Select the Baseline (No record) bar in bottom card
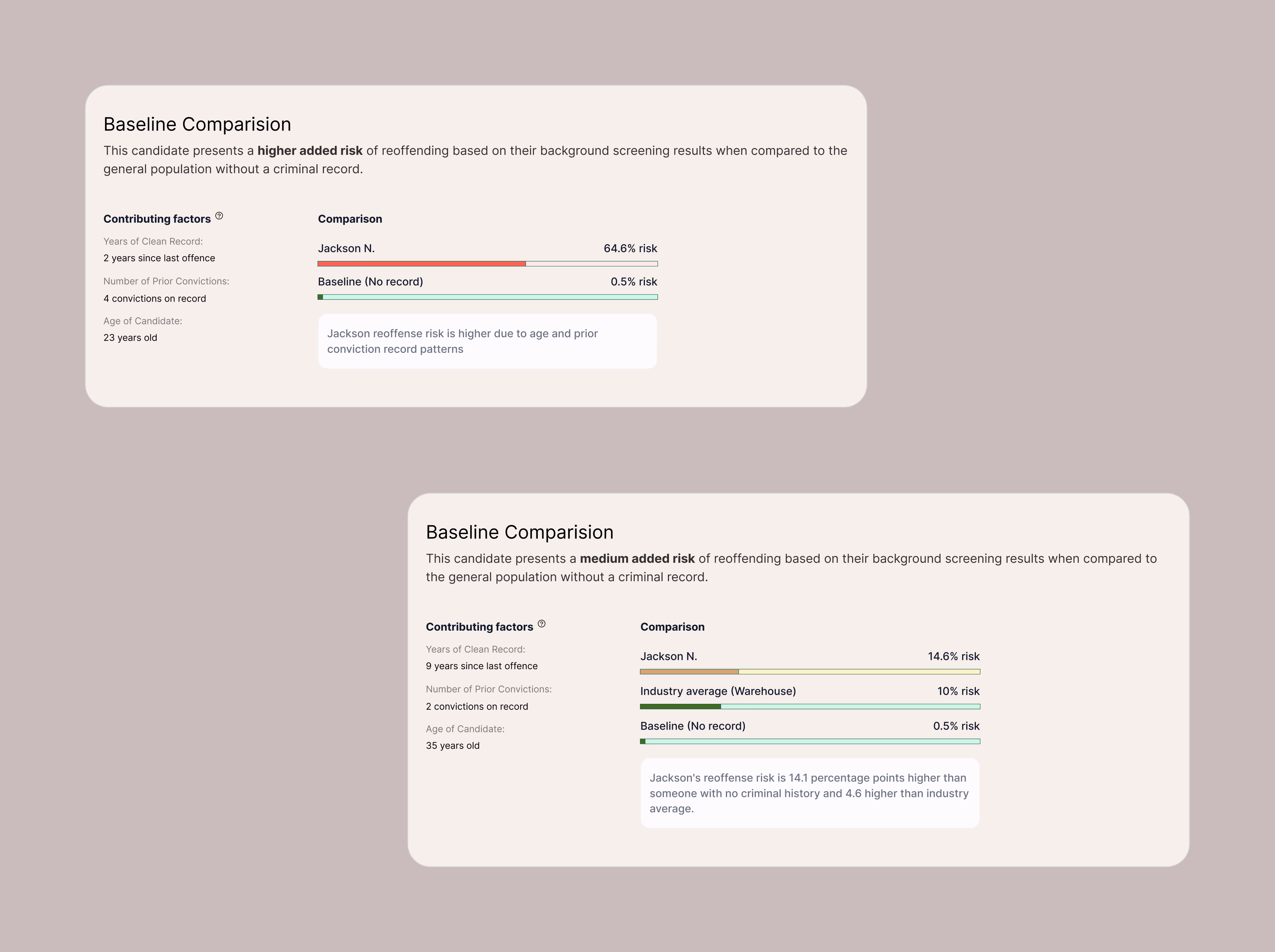This screenshot has height=952, width=1275. (x=810, y=742)
